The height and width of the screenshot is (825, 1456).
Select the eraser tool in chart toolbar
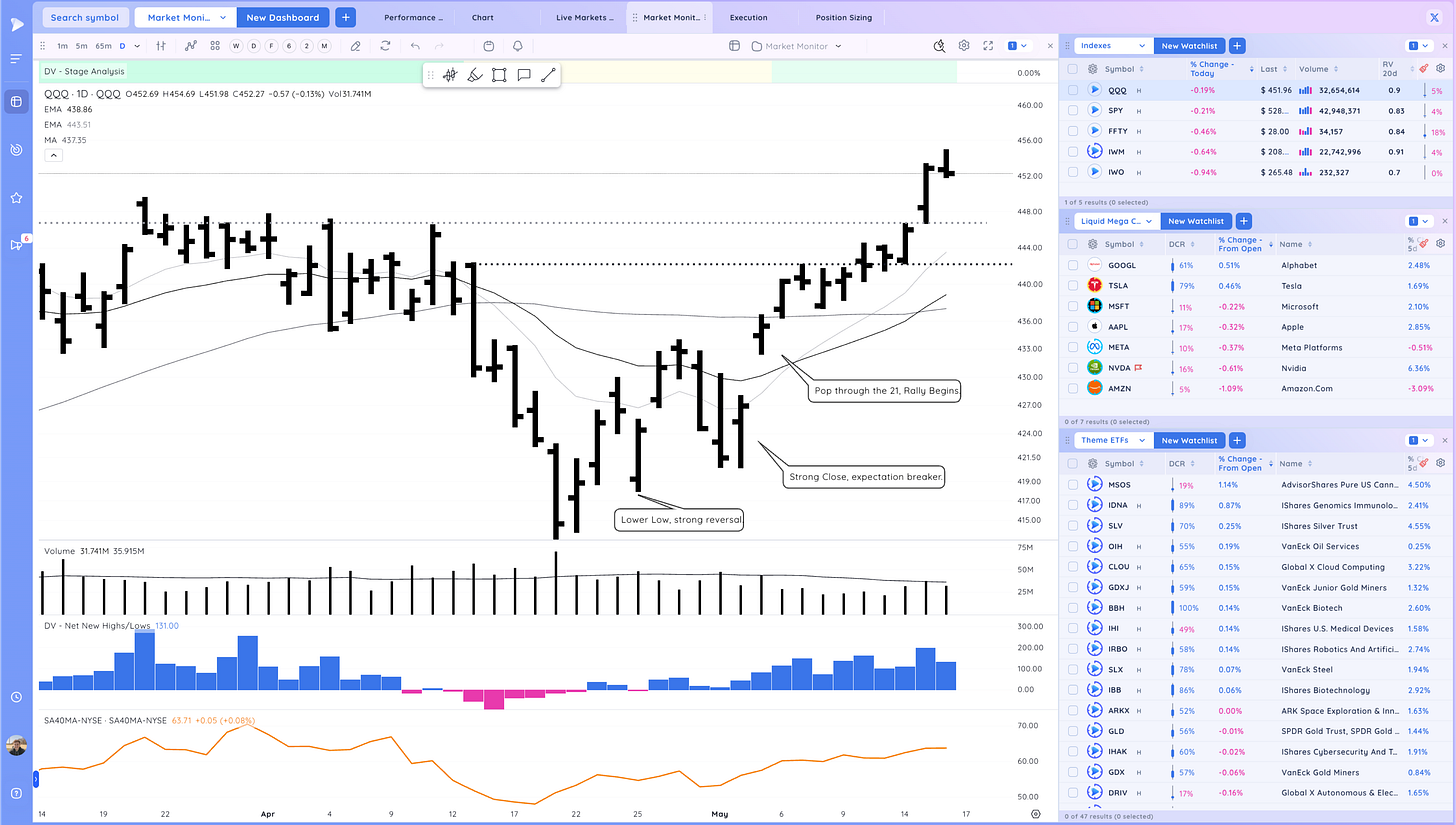coord(355,46)
